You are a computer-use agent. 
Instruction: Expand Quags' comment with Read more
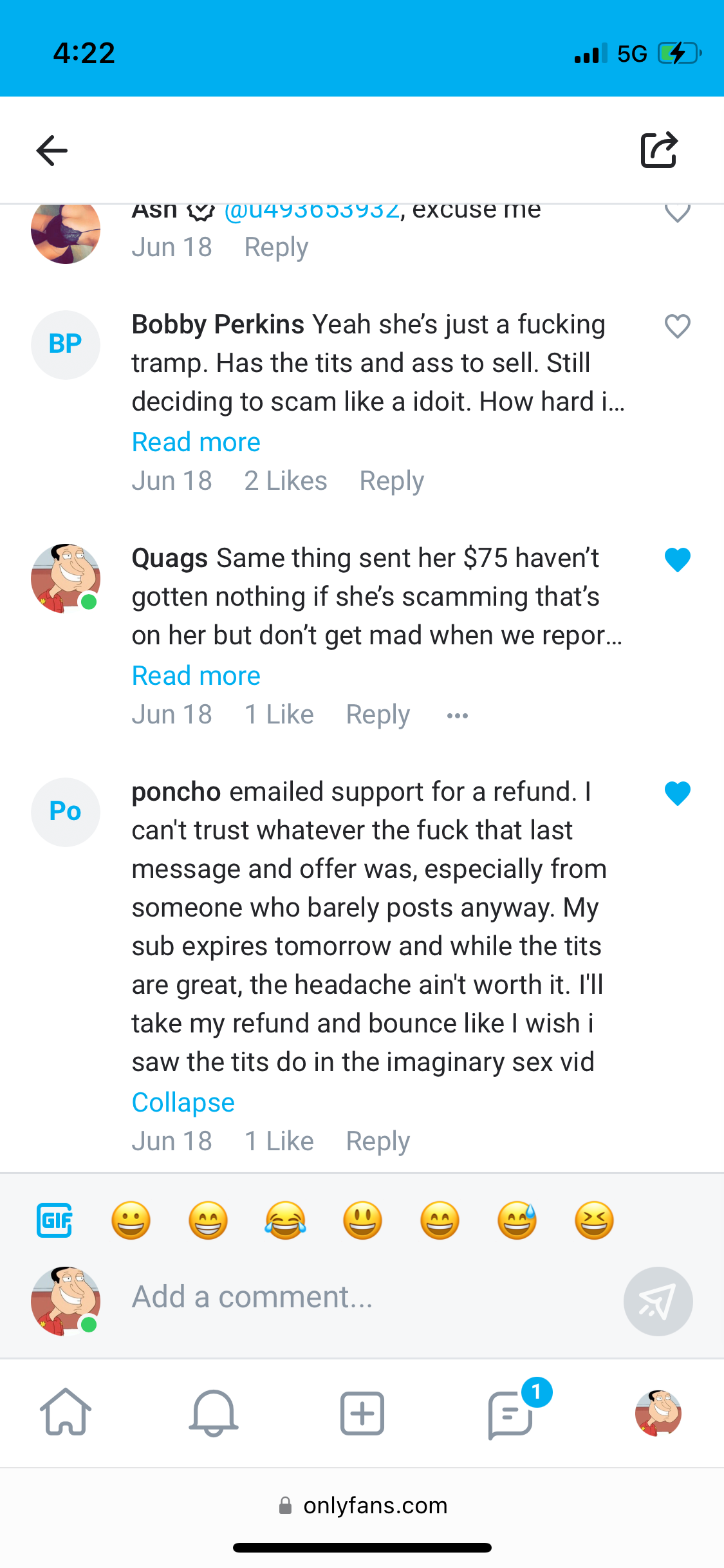coord(196,676)
